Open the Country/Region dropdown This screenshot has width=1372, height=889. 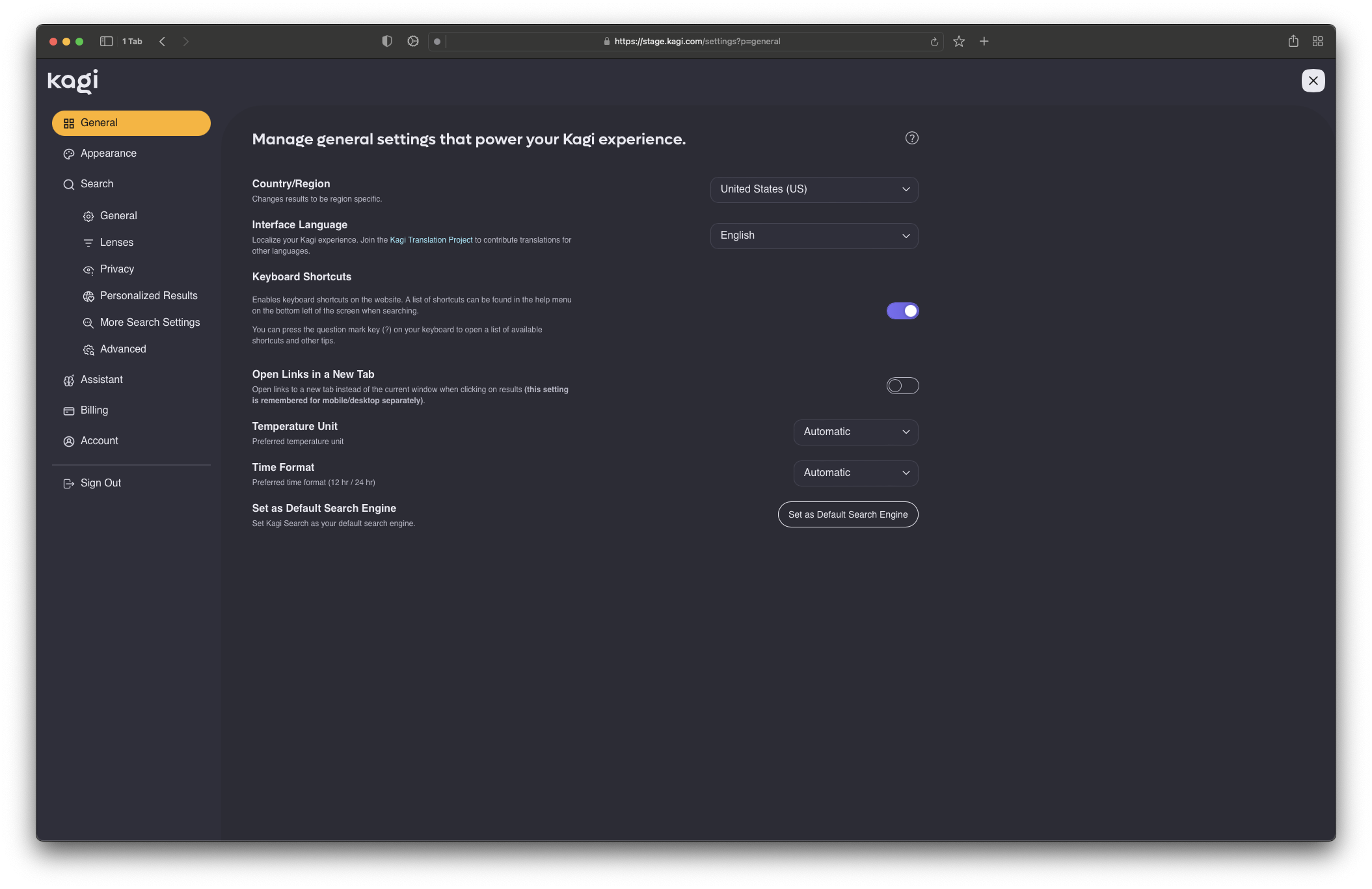pyautogui.click(x=814, y=189)
